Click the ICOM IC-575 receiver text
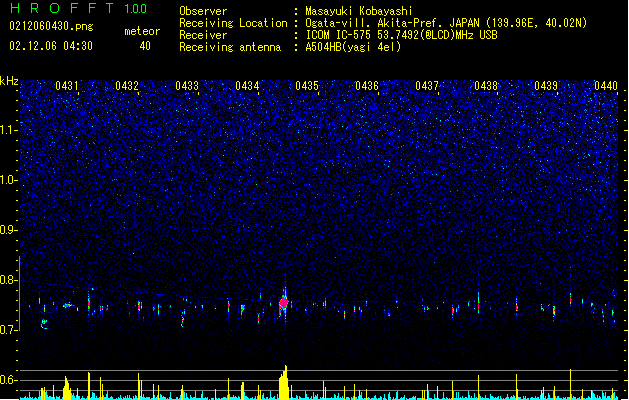 pos(401,35)
